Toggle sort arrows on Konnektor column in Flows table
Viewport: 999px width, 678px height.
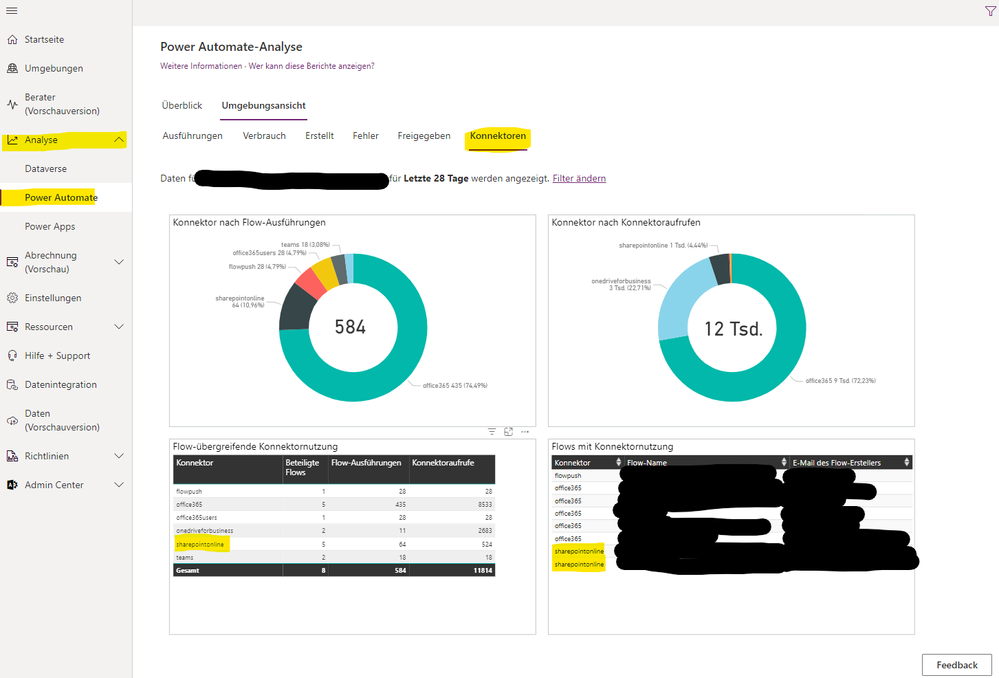coord(618,462)
